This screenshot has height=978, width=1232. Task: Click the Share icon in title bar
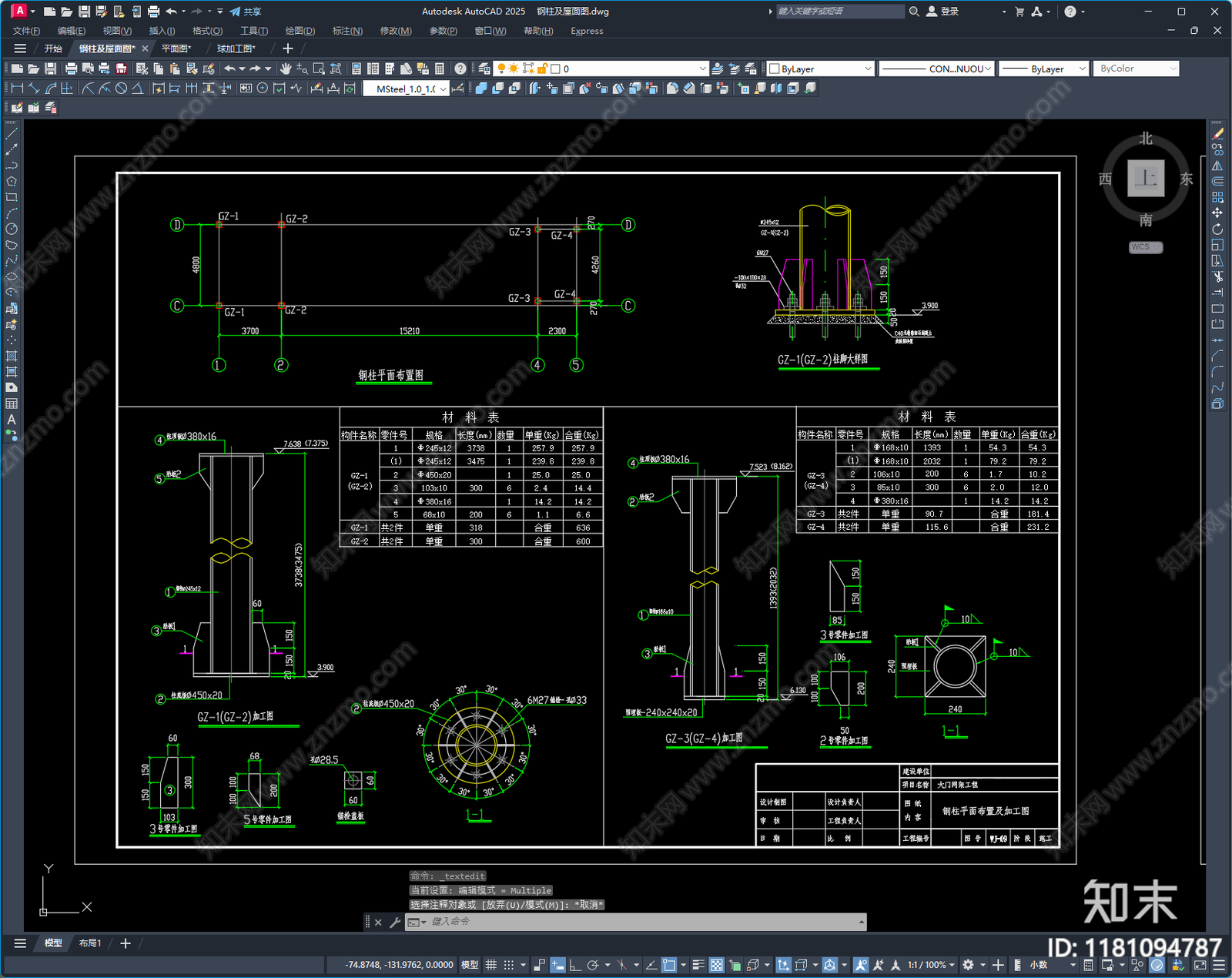coord(246,12)
